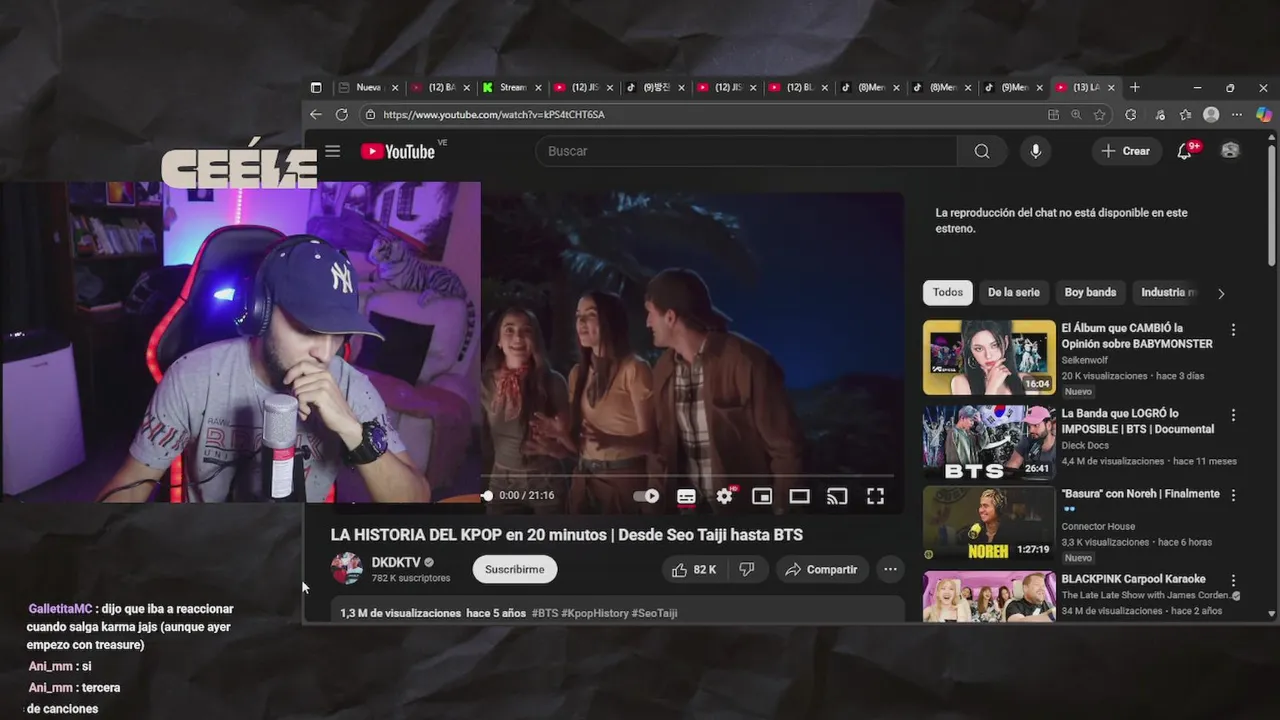Dislike the video with thumbs-down

pyautogui.click(x=747, y=569)
